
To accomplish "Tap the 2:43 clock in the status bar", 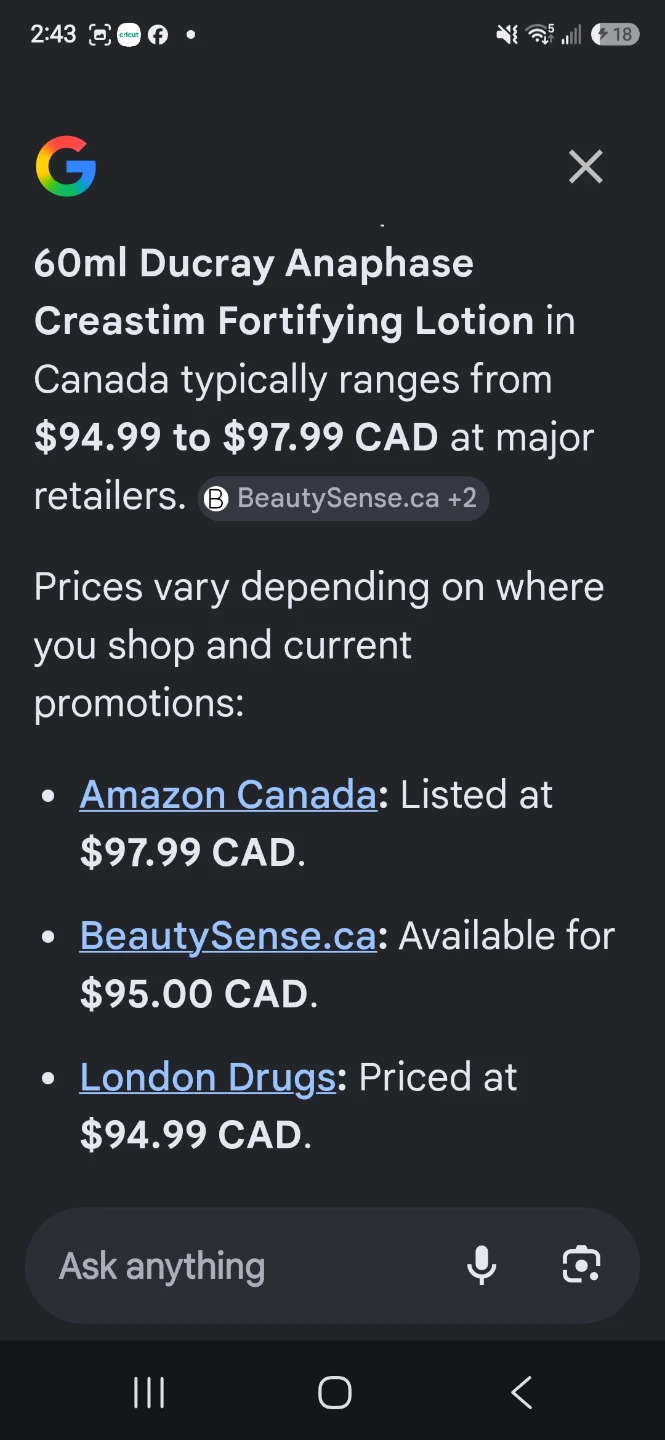I will pyautogui.click(x=53, y=34).
